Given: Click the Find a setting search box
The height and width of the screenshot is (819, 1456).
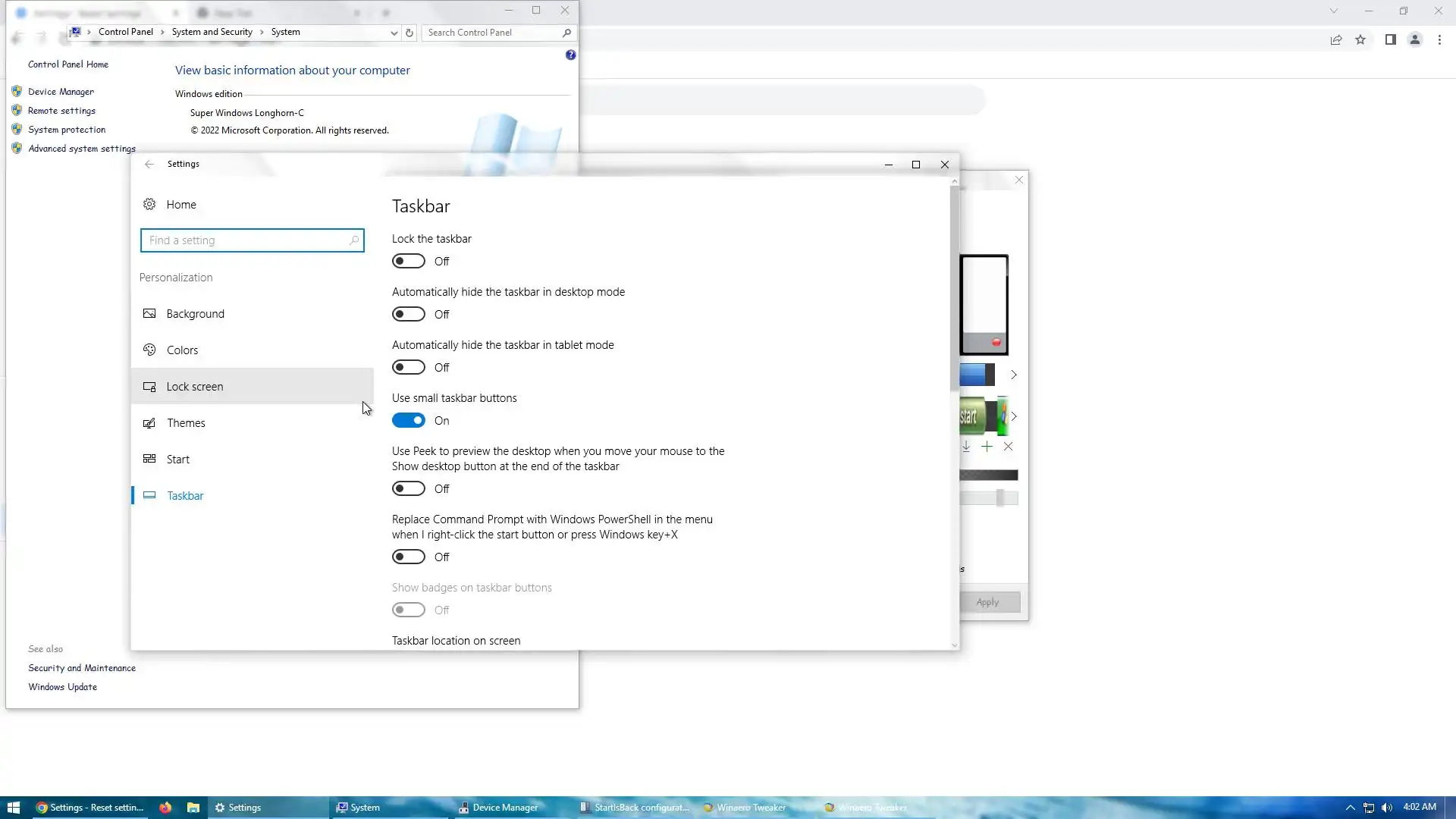Looking at the screenshot, I should [246, 240].
